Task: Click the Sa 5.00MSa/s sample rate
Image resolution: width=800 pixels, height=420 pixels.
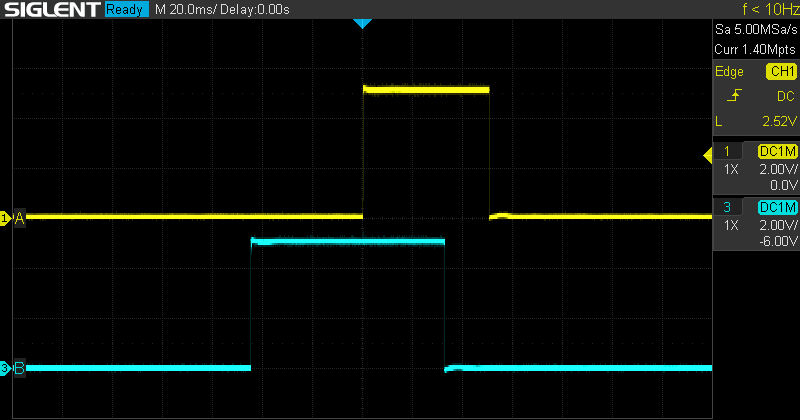Action: [755, 32]
